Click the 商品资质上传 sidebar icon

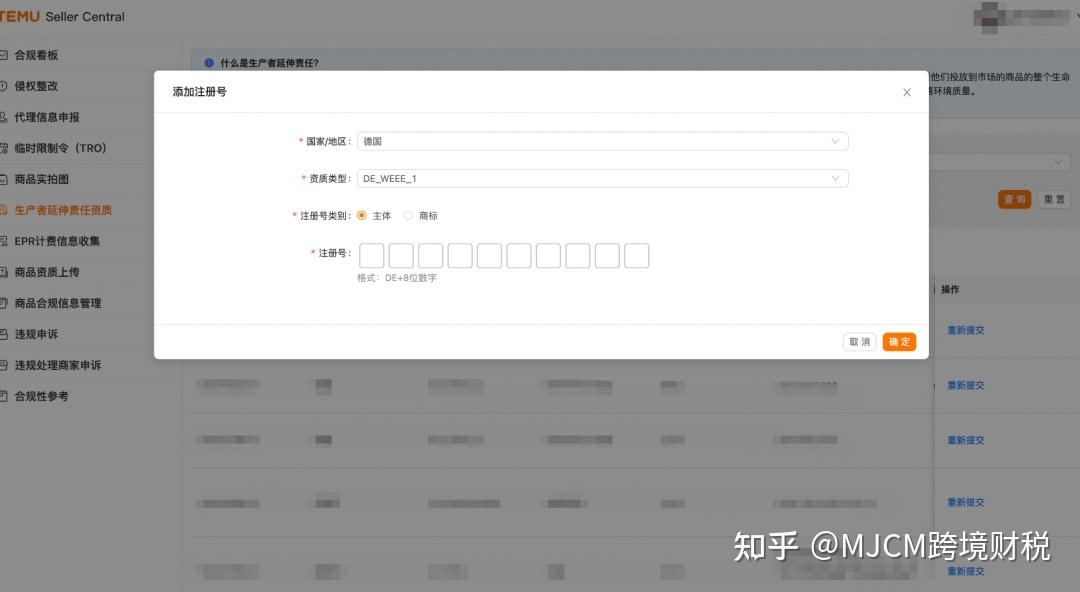(10, 272)
